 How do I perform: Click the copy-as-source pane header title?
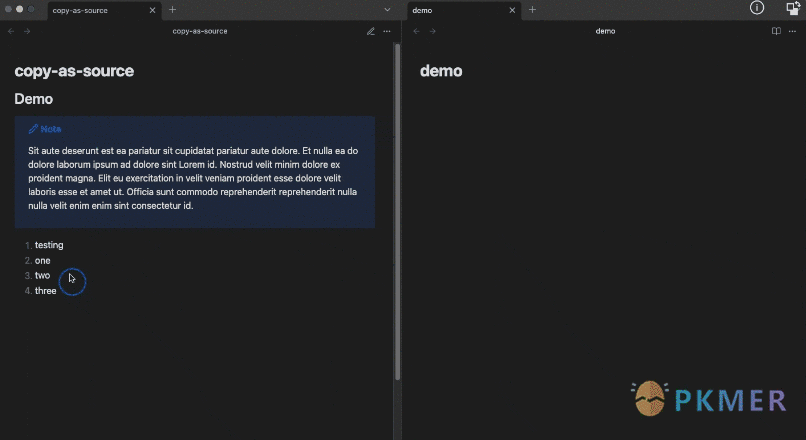click(x=200, y=31)
